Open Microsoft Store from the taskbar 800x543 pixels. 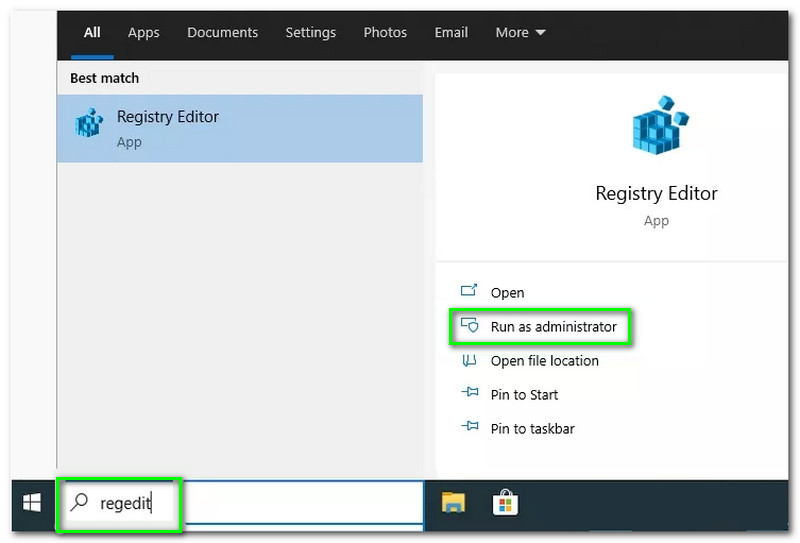coord(505,503)
